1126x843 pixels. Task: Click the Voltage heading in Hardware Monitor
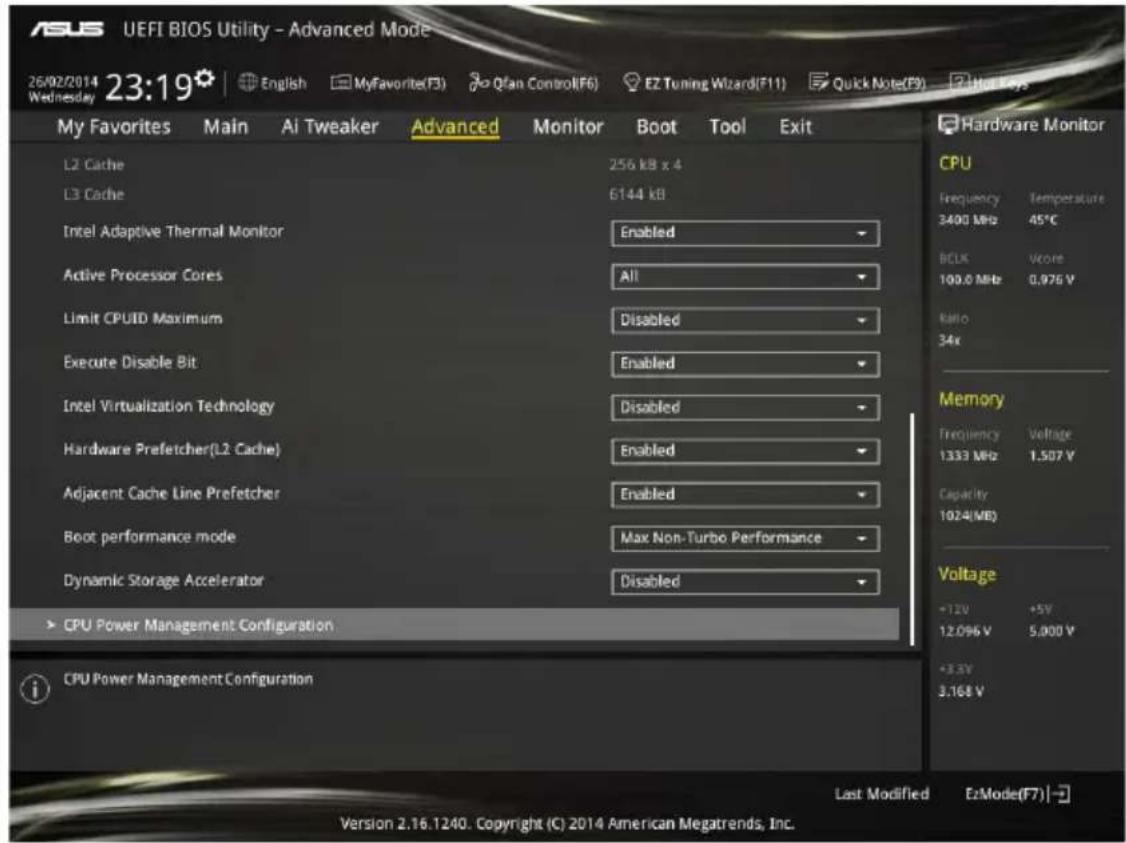[967, 575]
